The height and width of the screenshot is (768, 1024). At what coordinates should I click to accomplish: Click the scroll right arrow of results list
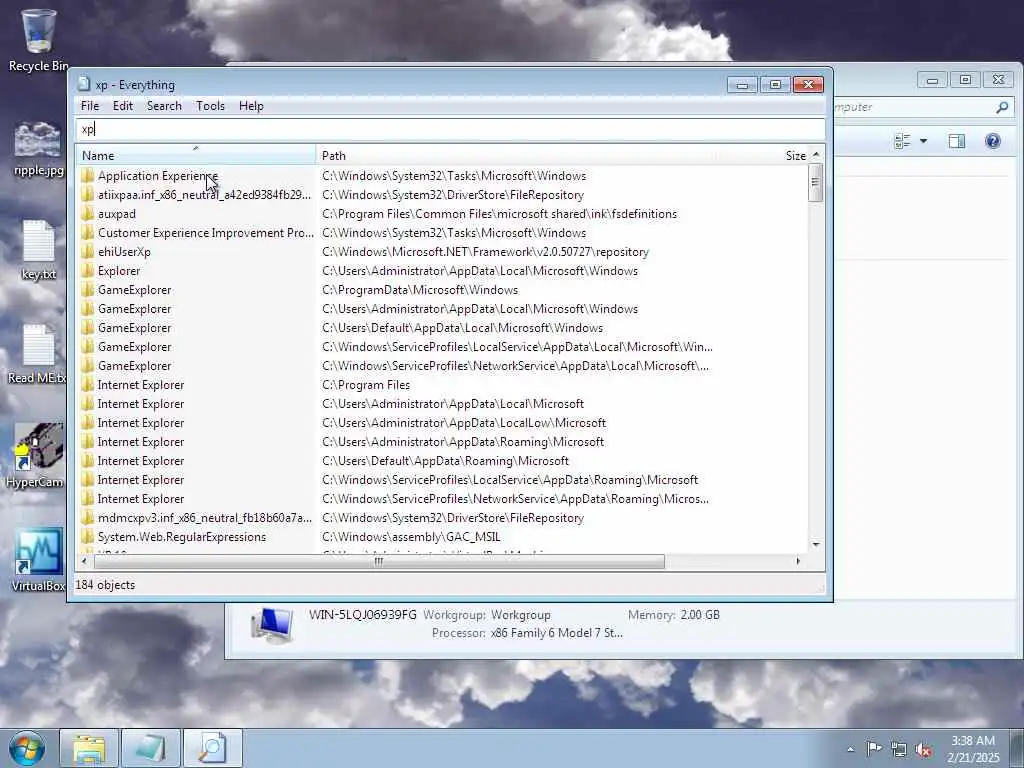[798, 561]
